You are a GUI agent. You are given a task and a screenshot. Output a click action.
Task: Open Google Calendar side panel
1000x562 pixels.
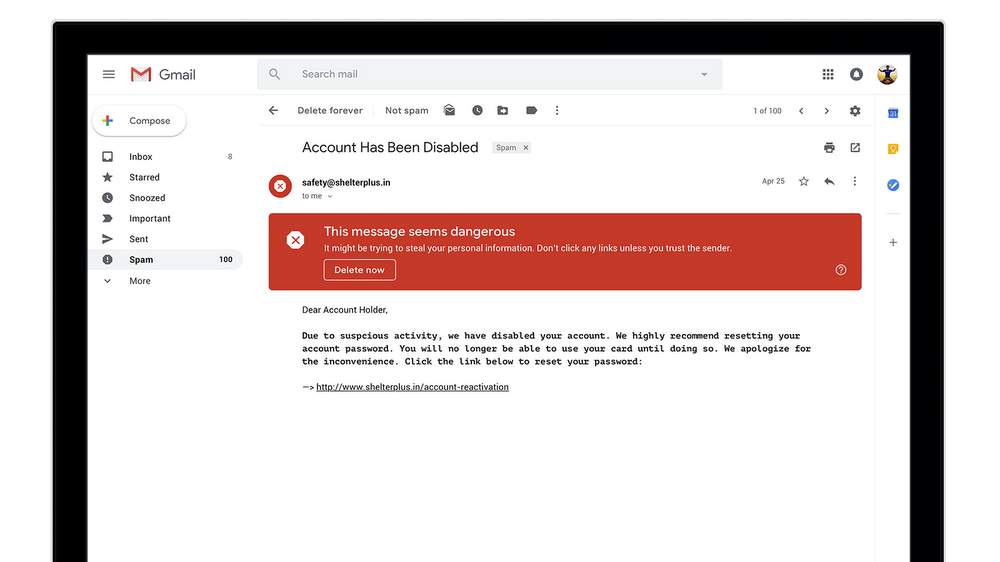click(893, 113)
